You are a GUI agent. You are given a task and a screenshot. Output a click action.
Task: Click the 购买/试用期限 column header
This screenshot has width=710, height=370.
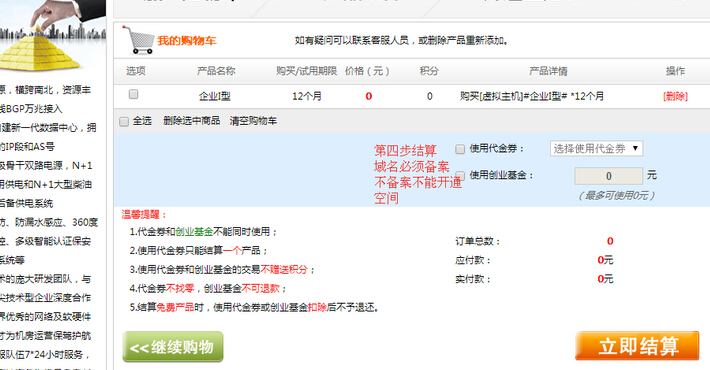(307, 71)
